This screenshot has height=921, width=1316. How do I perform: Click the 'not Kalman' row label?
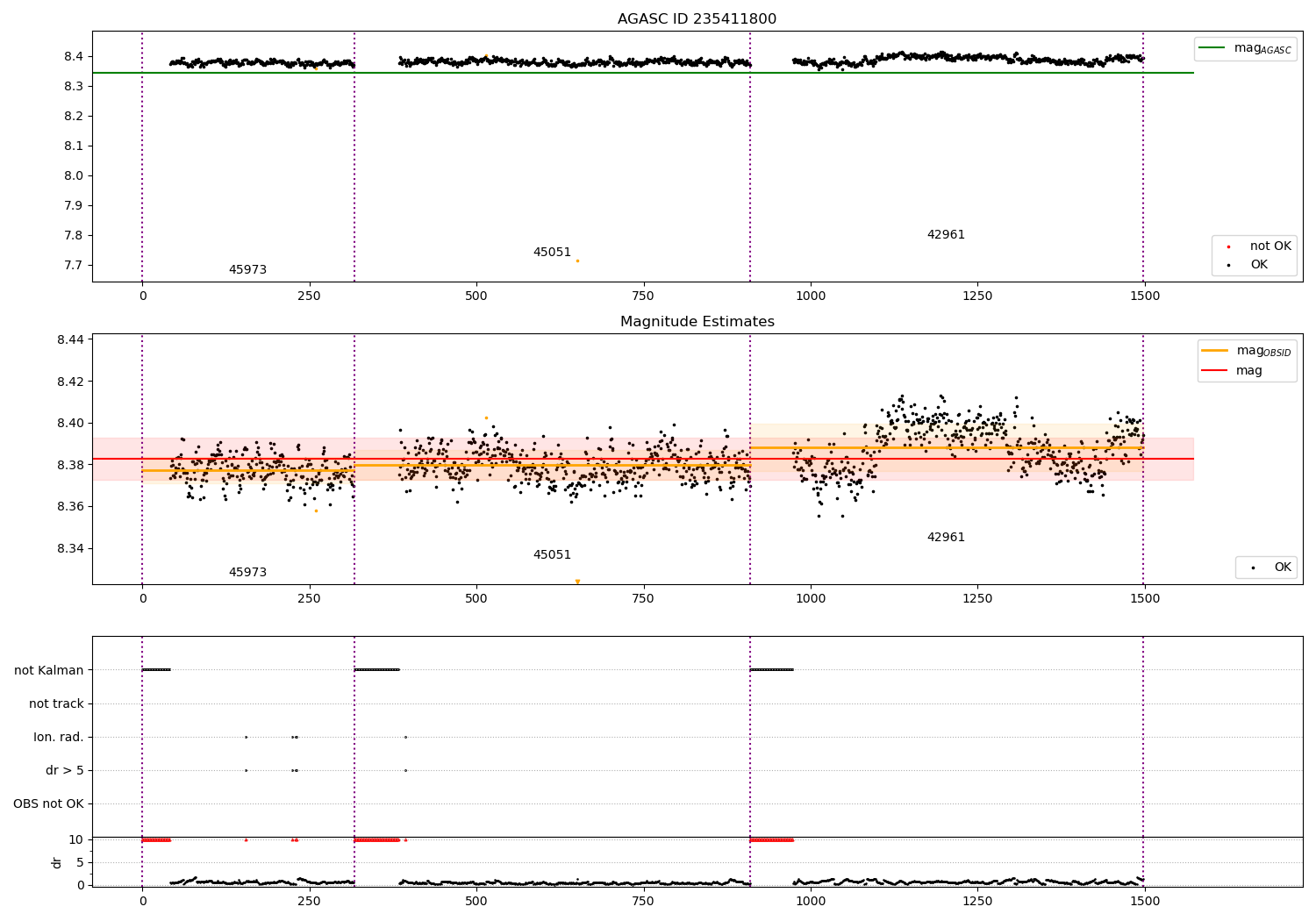(x=49, y=671)
